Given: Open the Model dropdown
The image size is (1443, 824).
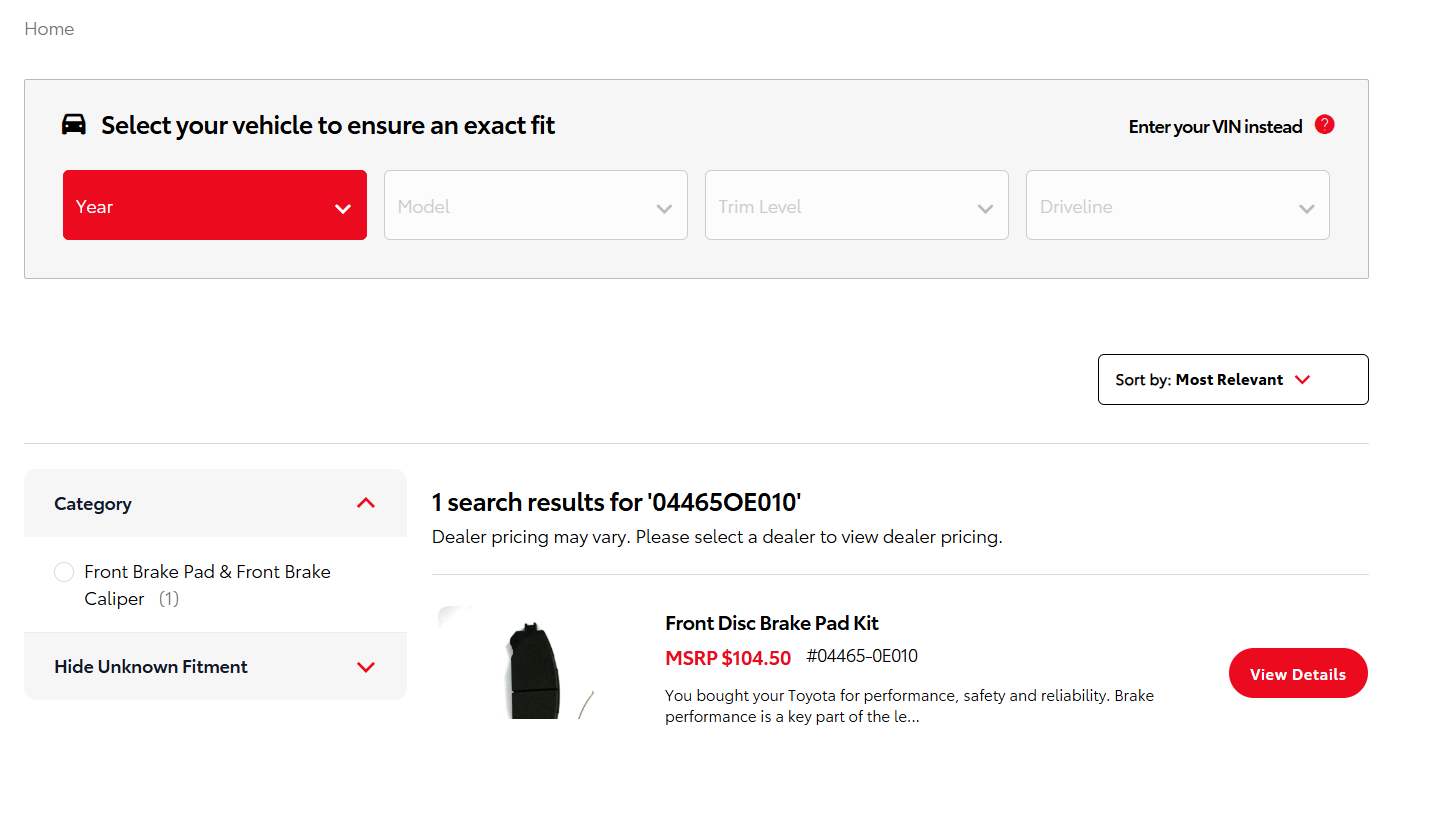Looking at the screenshot, I should (x=535, y=206).
